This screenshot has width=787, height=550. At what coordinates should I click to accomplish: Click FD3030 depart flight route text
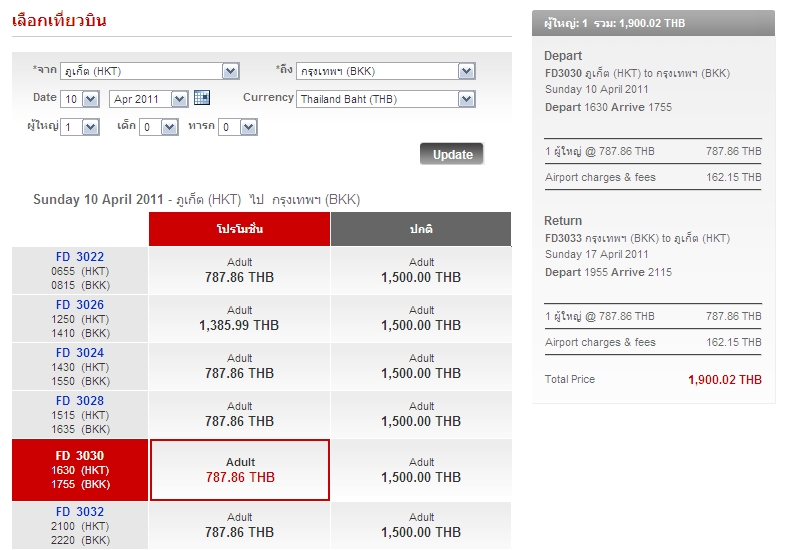point(637,73)
